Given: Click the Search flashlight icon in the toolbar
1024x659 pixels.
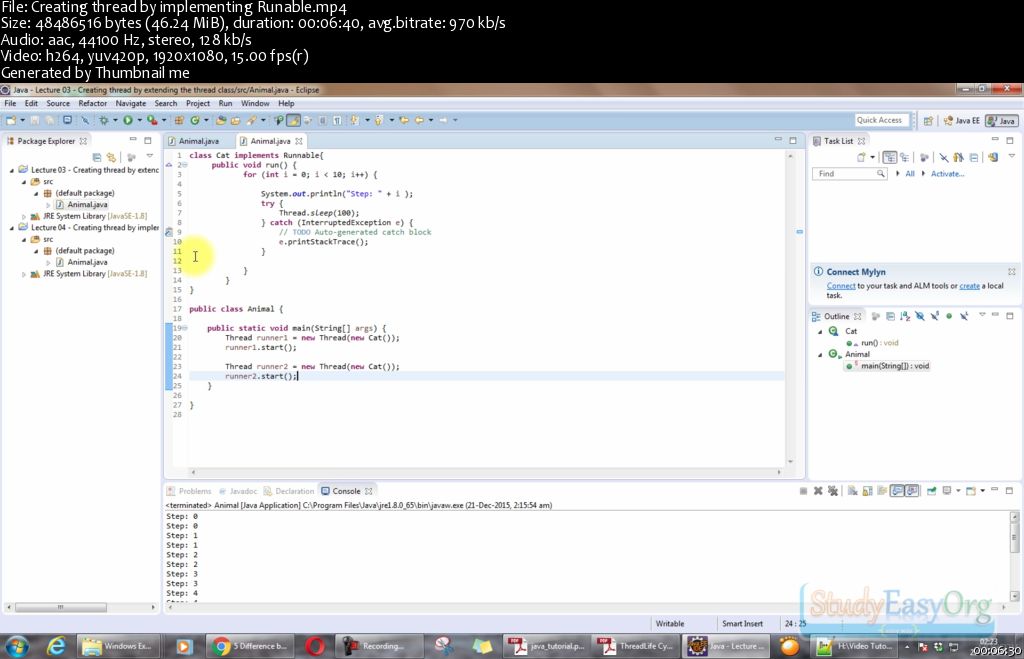Looking at the screenshot, I should coord(251,120).
